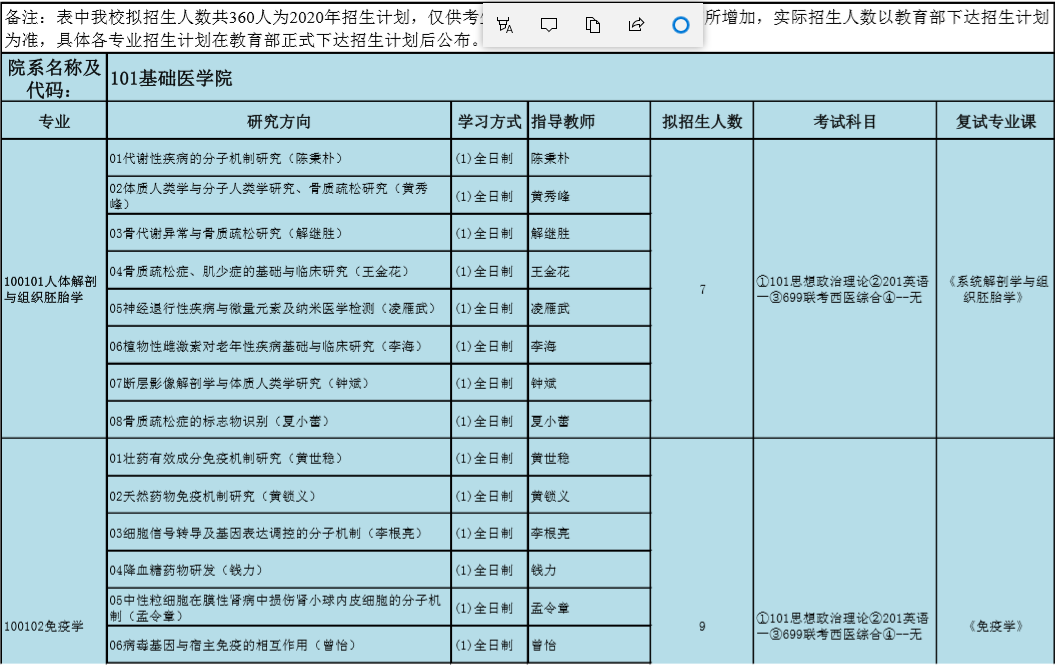
Task: Select the enrollment number 7 cell
Action: [x=702, y=290]
